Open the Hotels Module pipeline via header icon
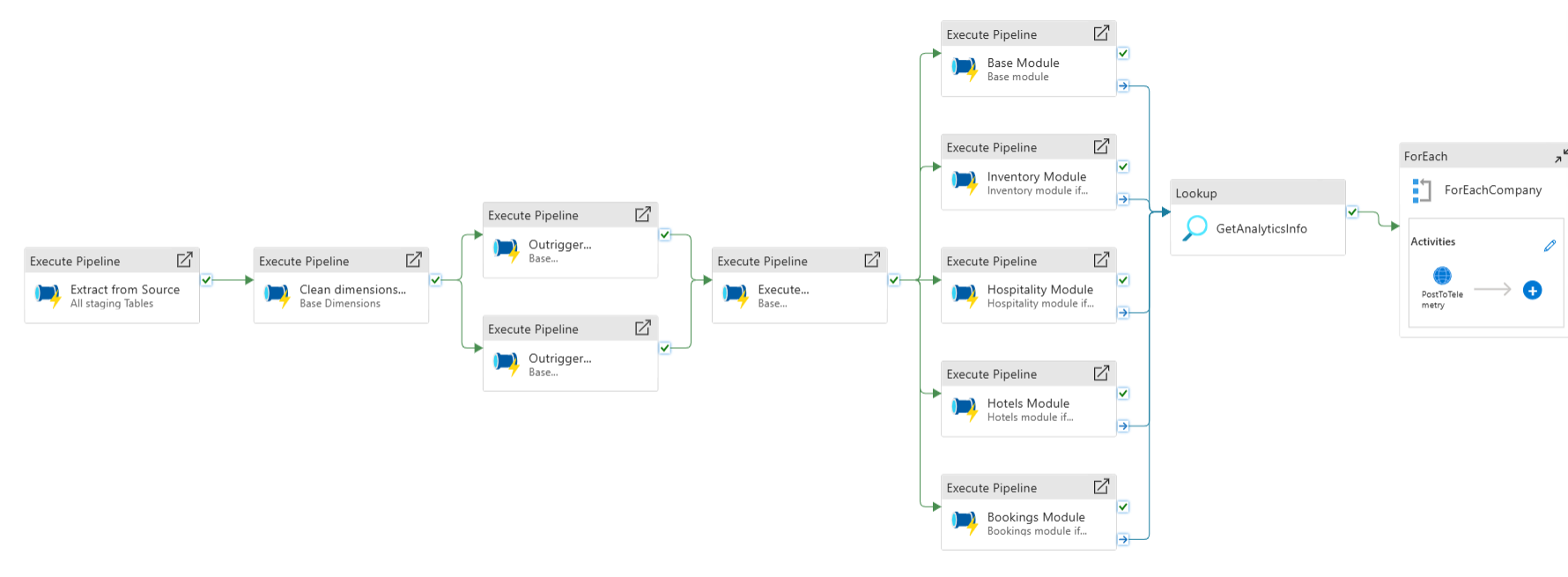This screenshot has width=1568, height=577. tap(1101, 374)
